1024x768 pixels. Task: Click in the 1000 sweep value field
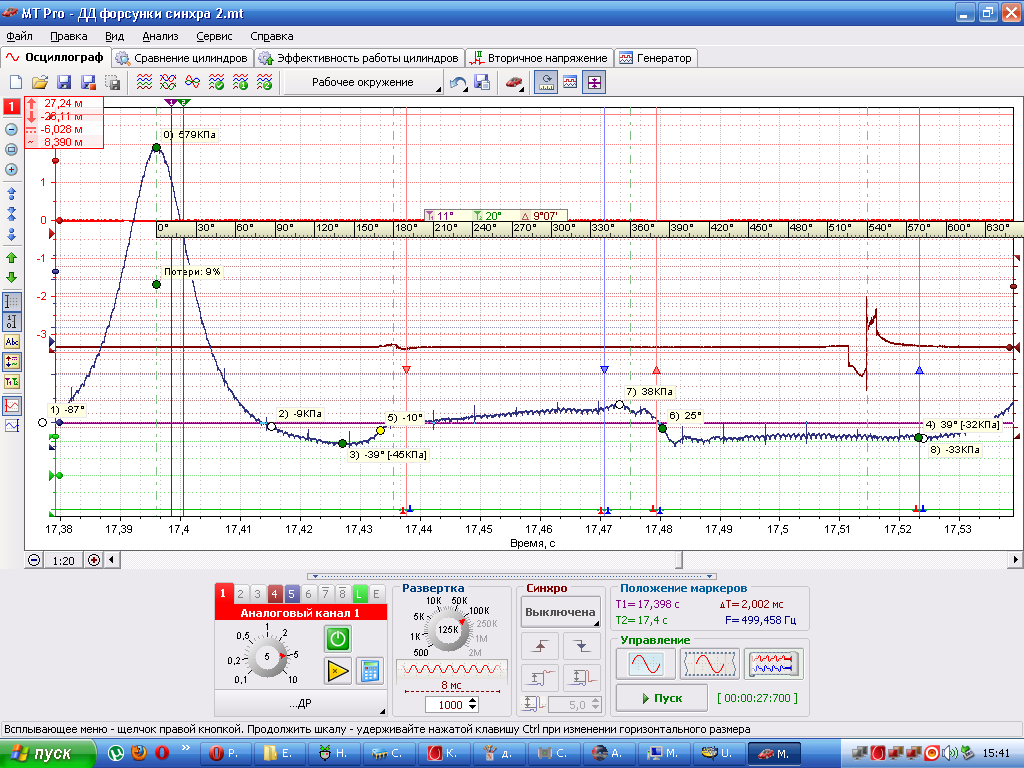point(447,705)
